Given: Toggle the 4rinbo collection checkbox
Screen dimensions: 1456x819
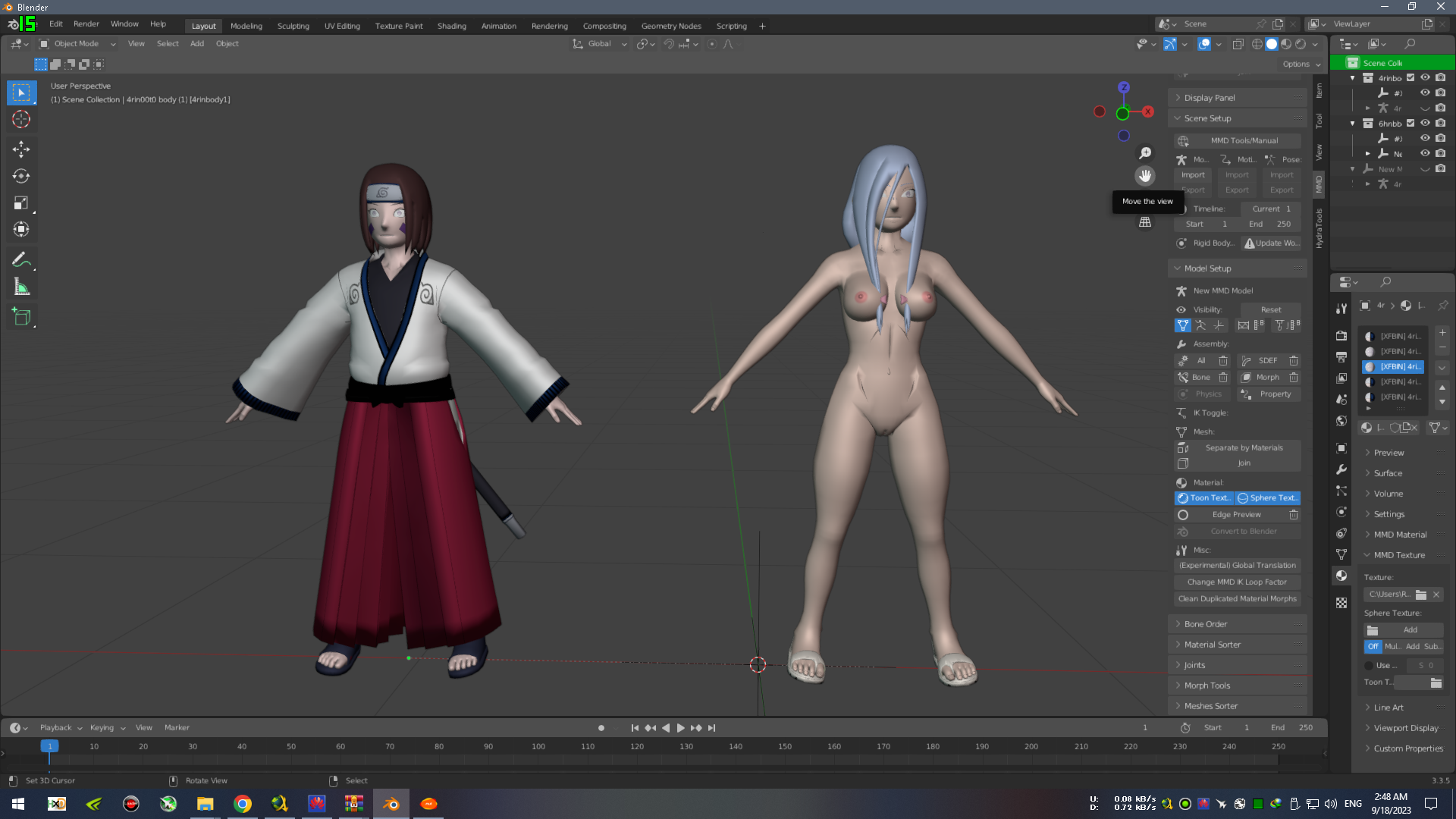Looking at the screenshot, I should tap(1410, 77).
